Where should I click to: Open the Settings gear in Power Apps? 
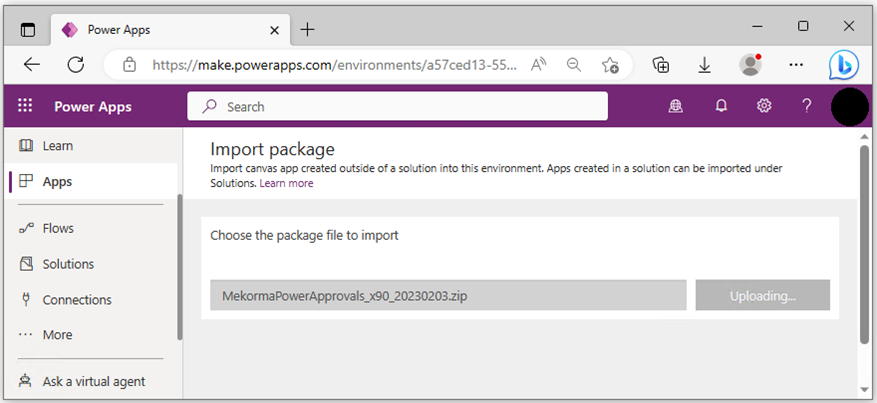[x=764, y=106]
